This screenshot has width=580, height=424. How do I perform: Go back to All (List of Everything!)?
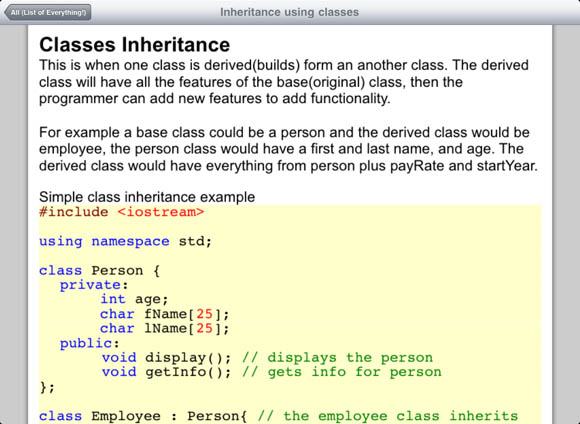[48, 13]
